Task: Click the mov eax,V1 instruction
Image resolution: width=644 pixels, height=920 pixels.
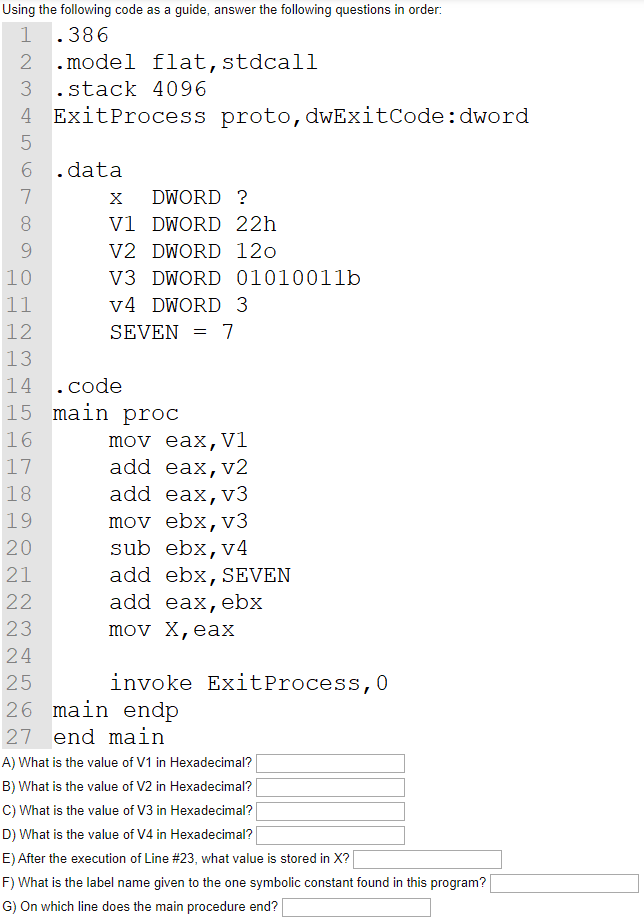Action: tap(178, 439)
